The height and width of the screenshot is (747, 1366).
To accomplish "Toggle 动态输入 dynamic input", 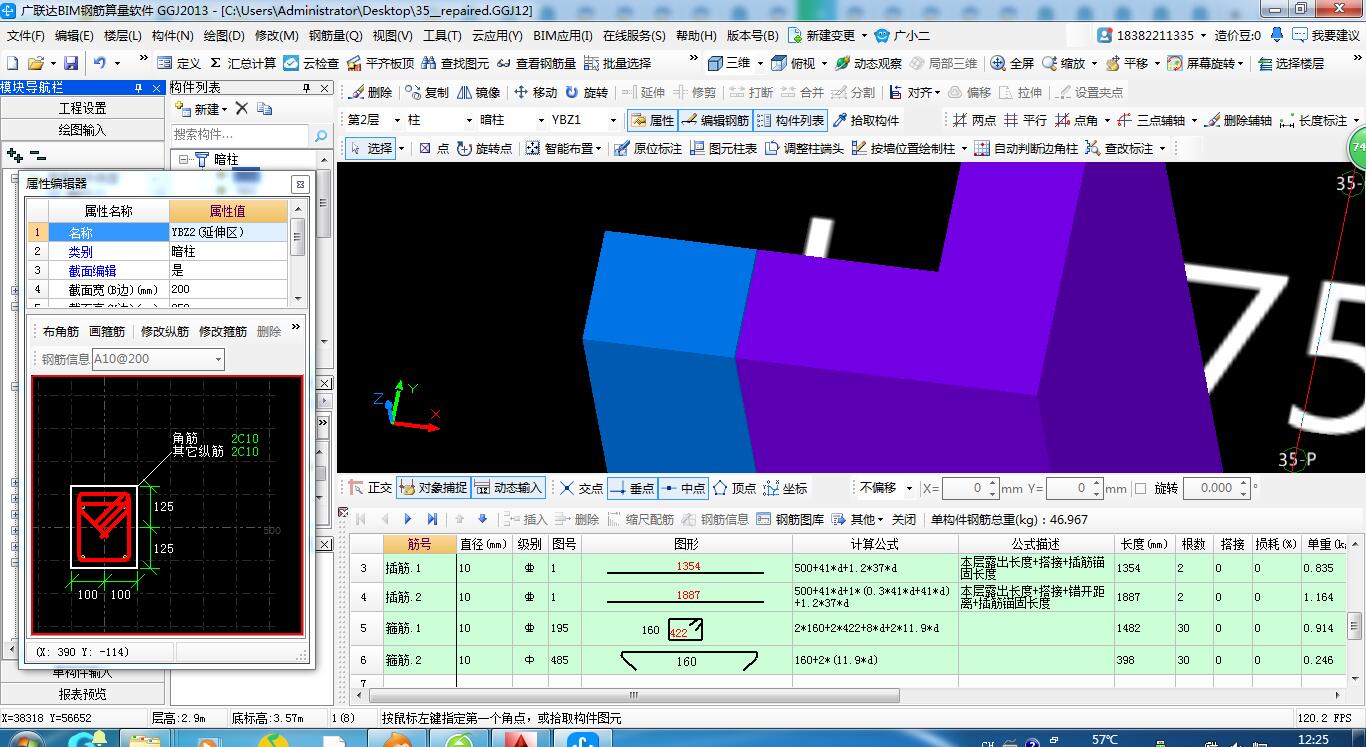I will 508,488.
